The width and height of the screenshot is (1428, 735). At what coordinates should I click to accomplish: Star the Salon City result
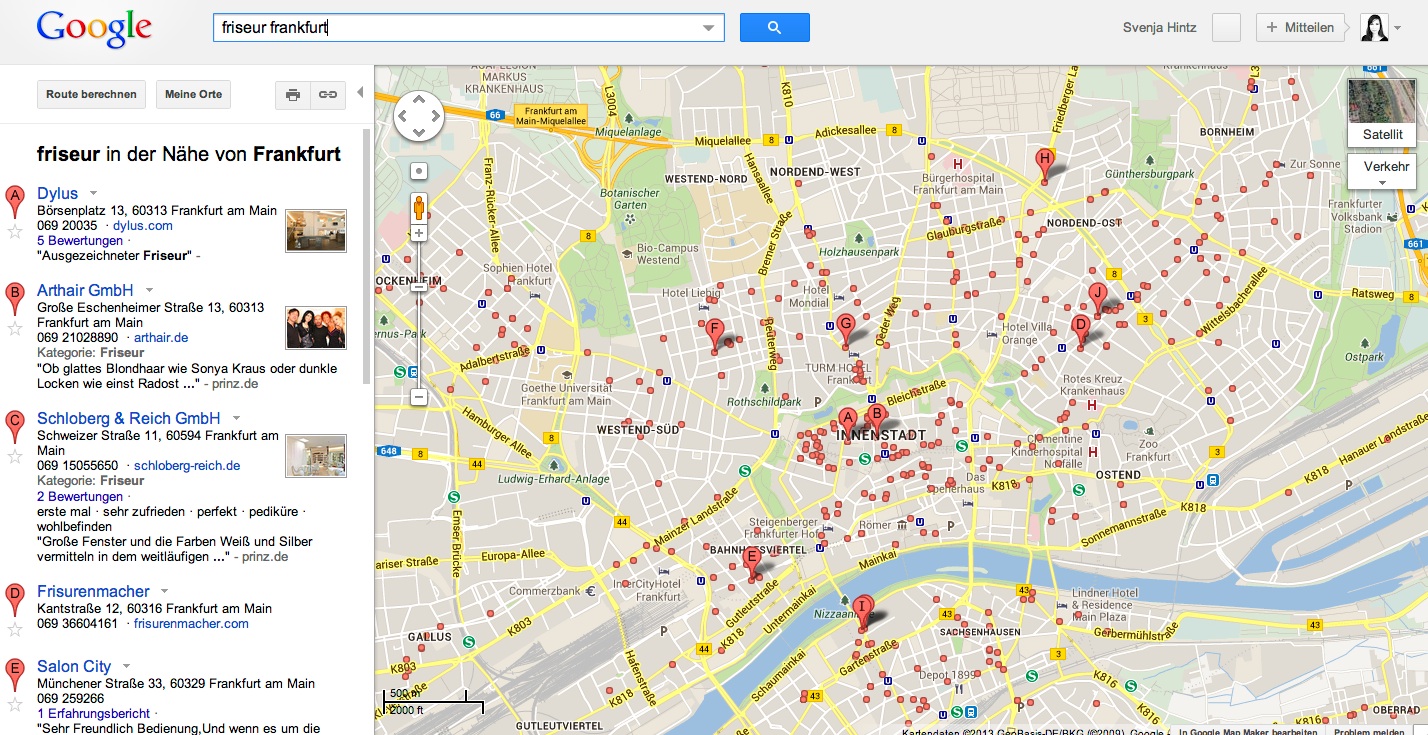click(15, 705)
